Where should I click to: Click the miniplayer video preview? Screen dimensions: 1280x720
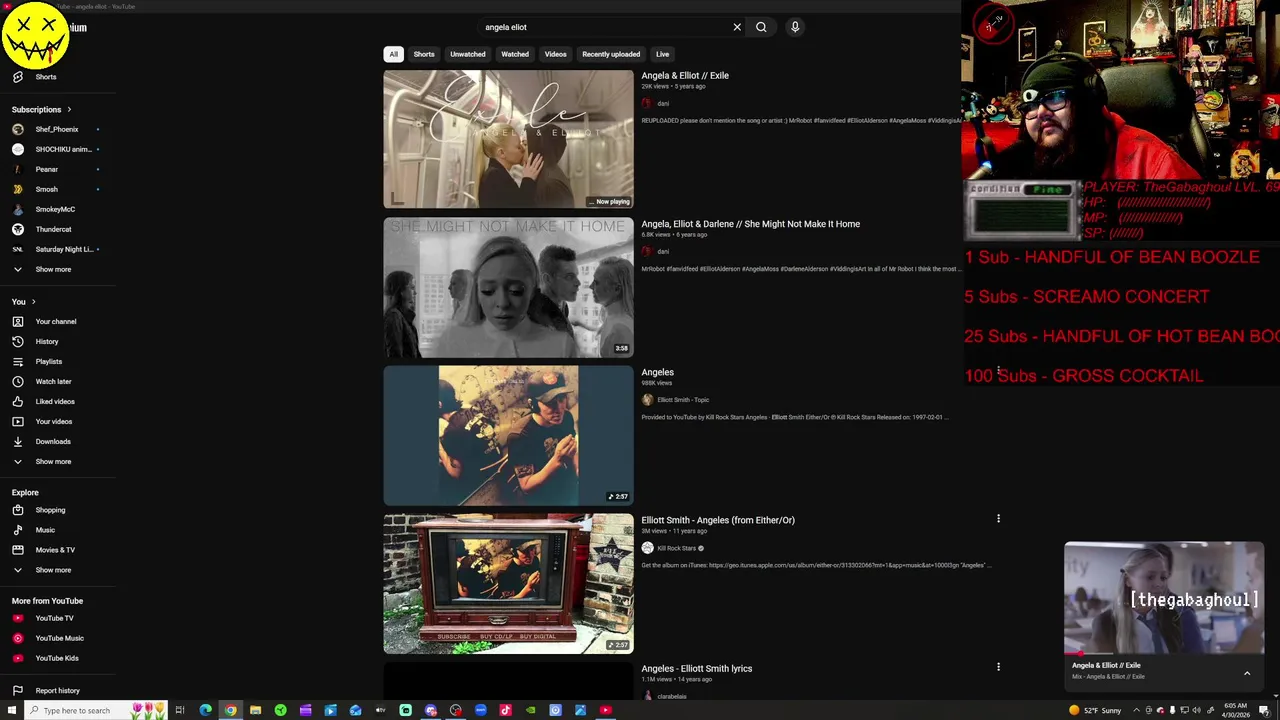click(x=1164, y=598)
